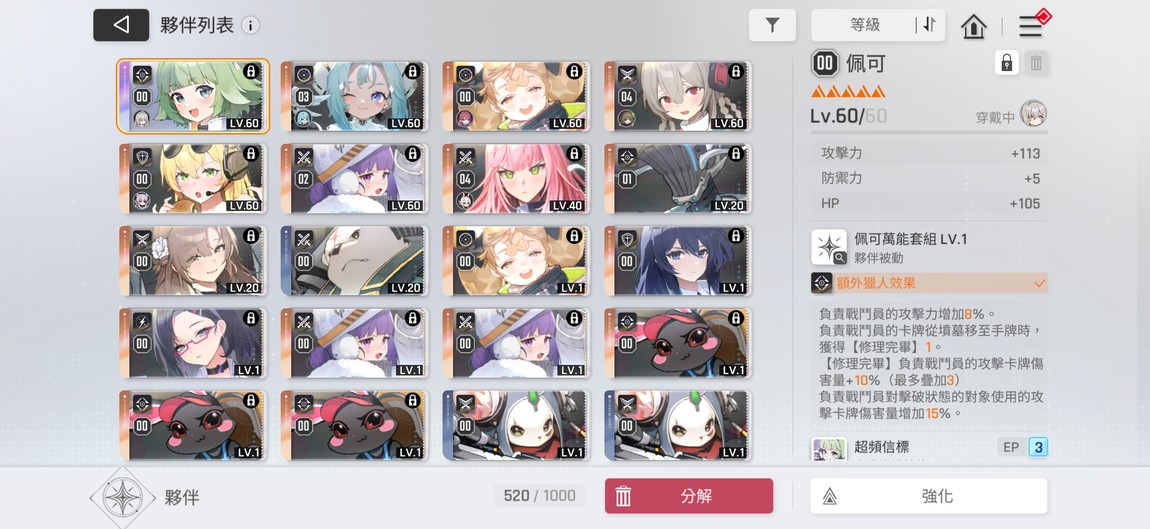The height and width of the screenshot is (529, 1150).
Task: Select the pink-haired LV.40 partner card
Action: coord(516,178)
